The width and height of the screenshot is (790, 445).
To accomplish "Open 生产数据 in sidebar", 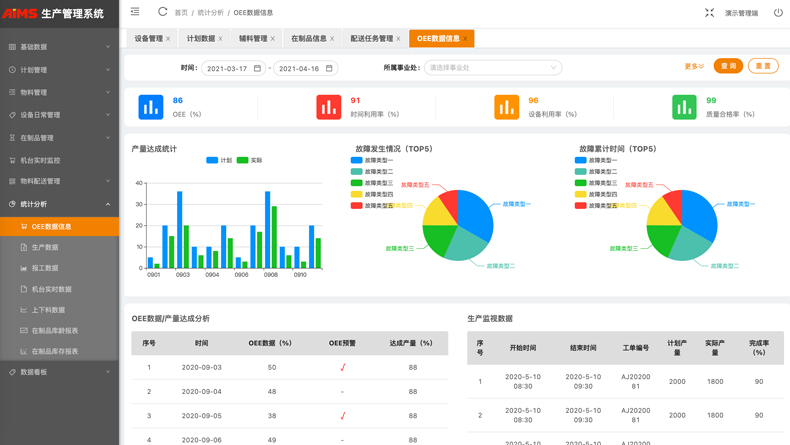I will 45,247.
